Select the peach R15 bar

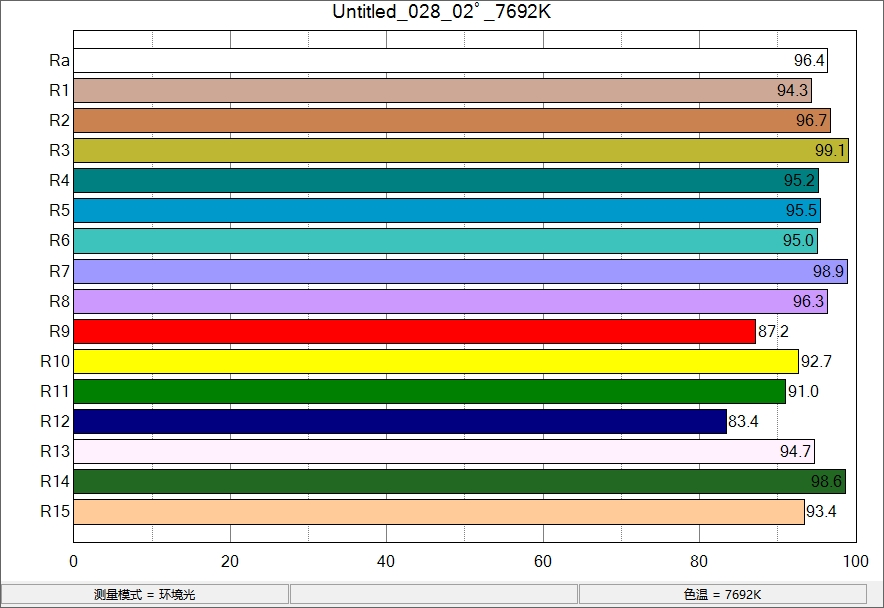coord(438,511)
